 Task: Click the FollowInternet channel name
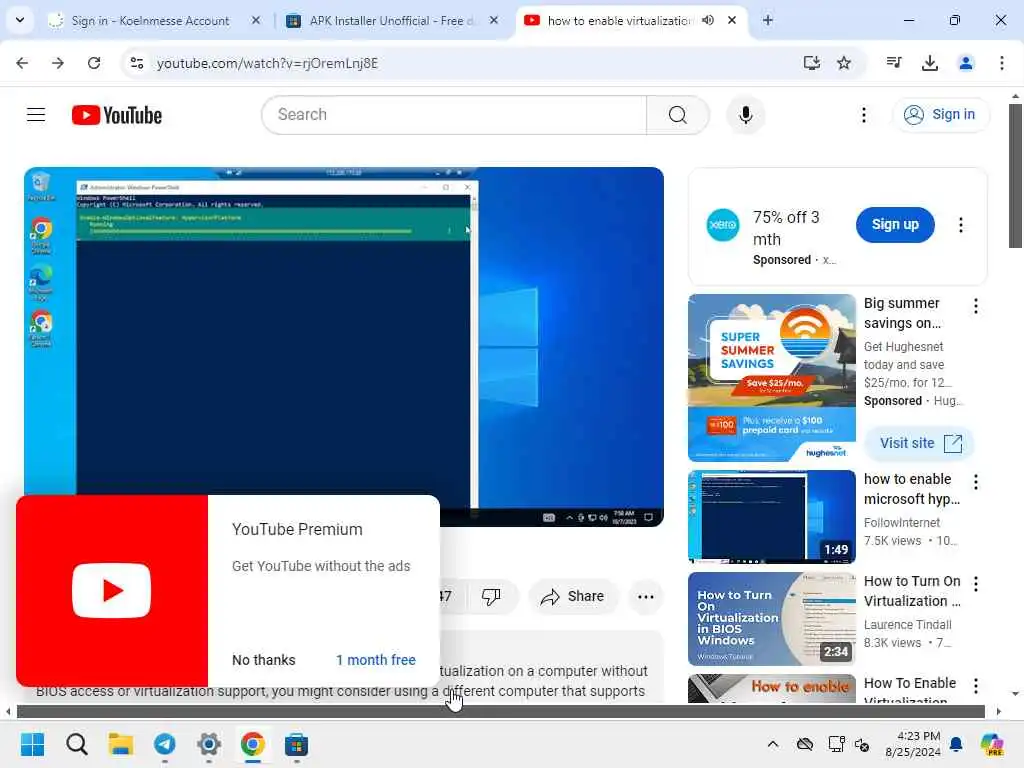[x=901, y=522]
